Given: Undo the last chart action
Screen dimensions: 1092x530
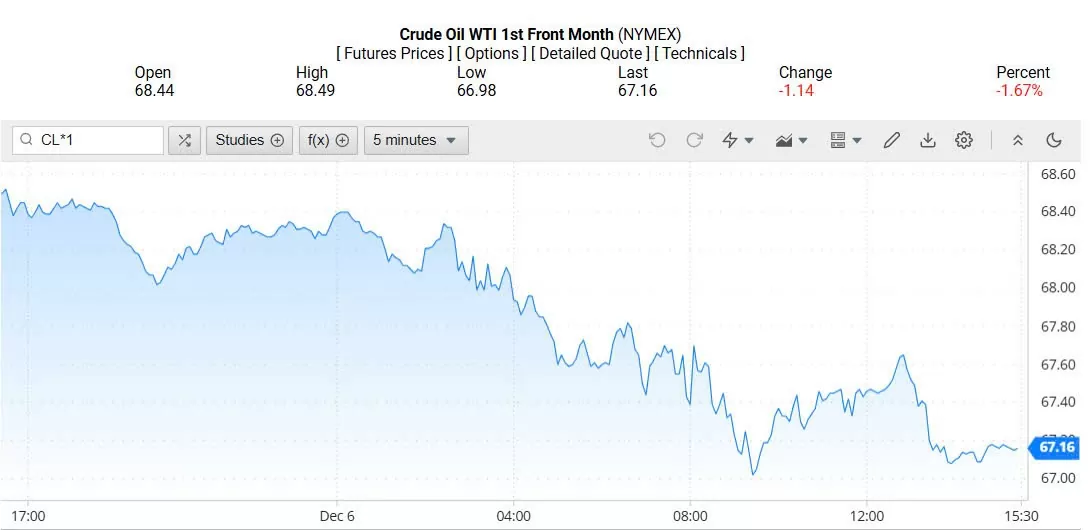Looking at the screenshot, I should 657,140.
